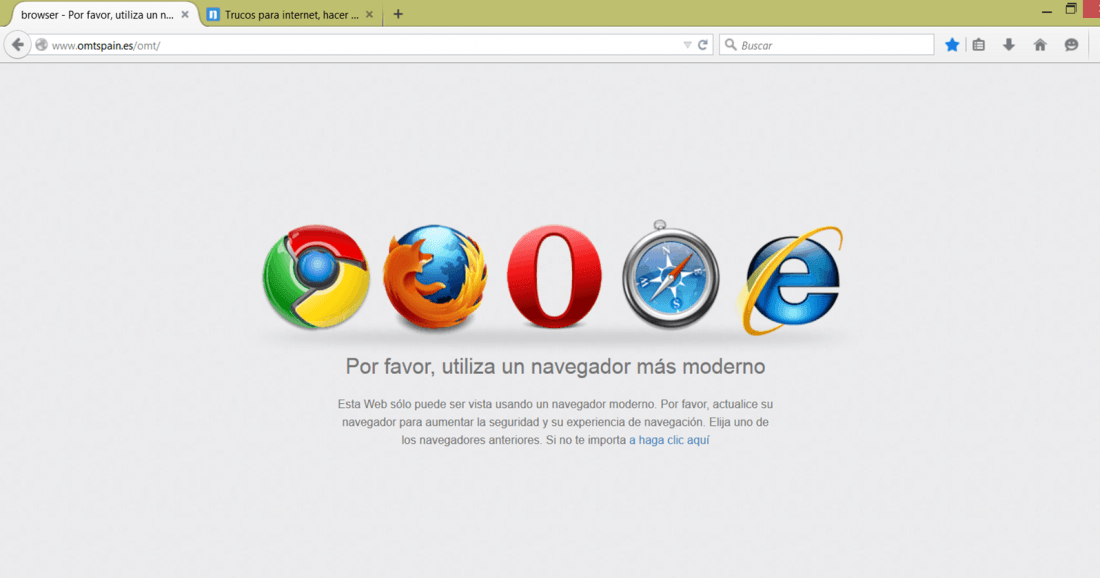Viewport: 1100px width, 578px height.
Task: Open the chat smiley icon
Action: [1071, 45]
